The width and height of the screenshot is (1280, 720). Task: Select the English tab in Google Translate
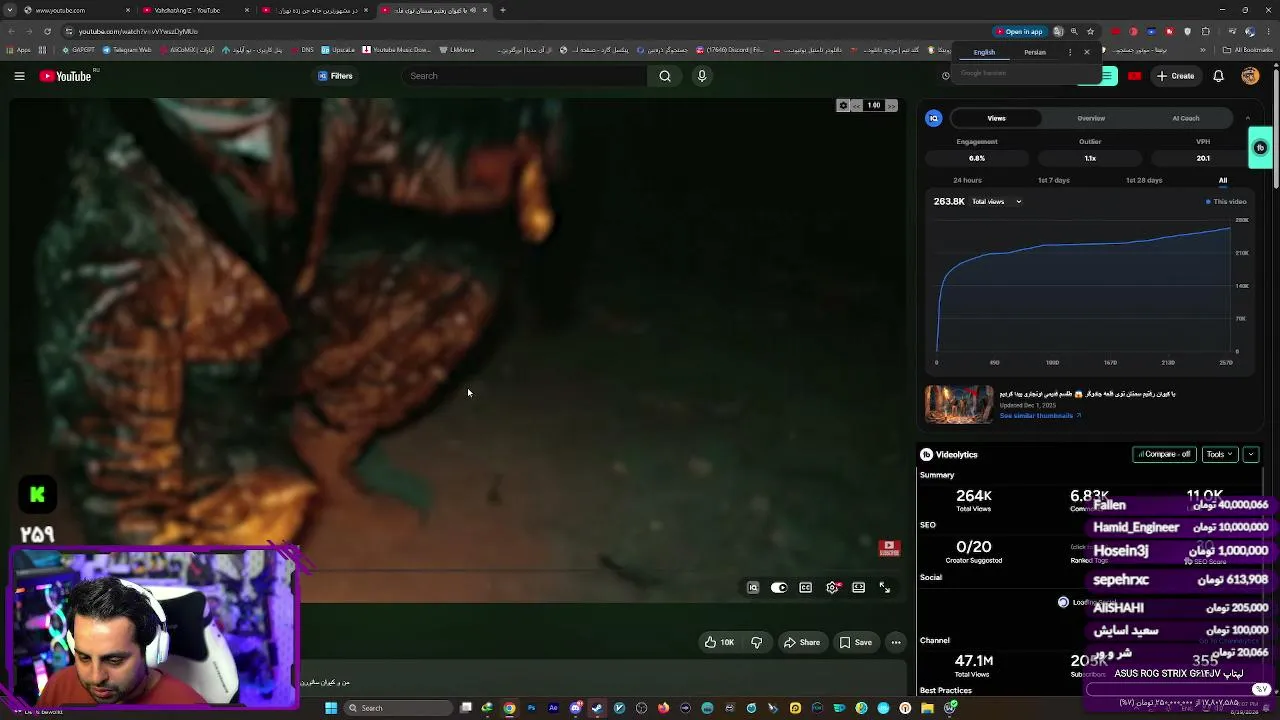point(984,52)
